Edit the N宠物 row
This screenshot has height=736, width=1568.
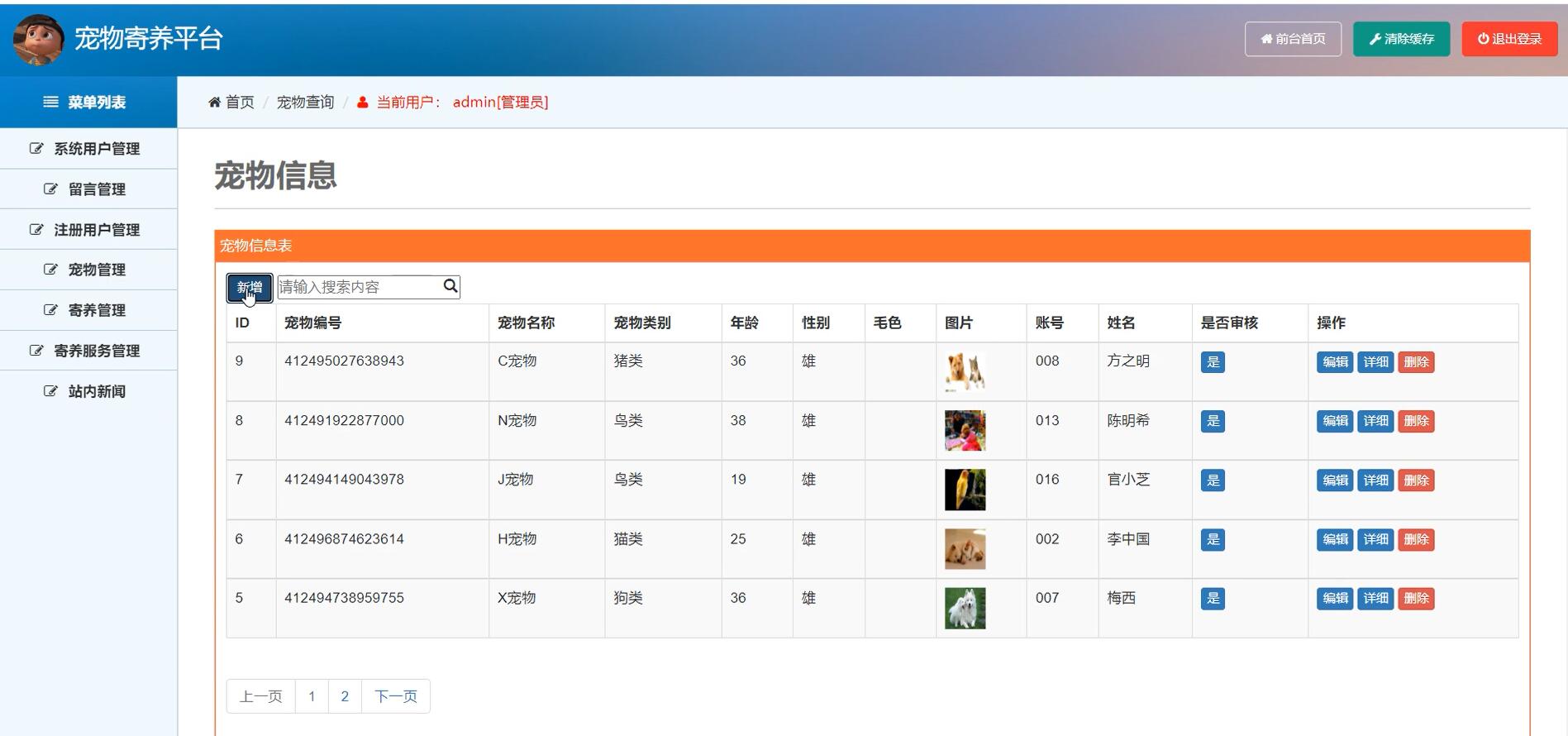tap(1335, 421)
